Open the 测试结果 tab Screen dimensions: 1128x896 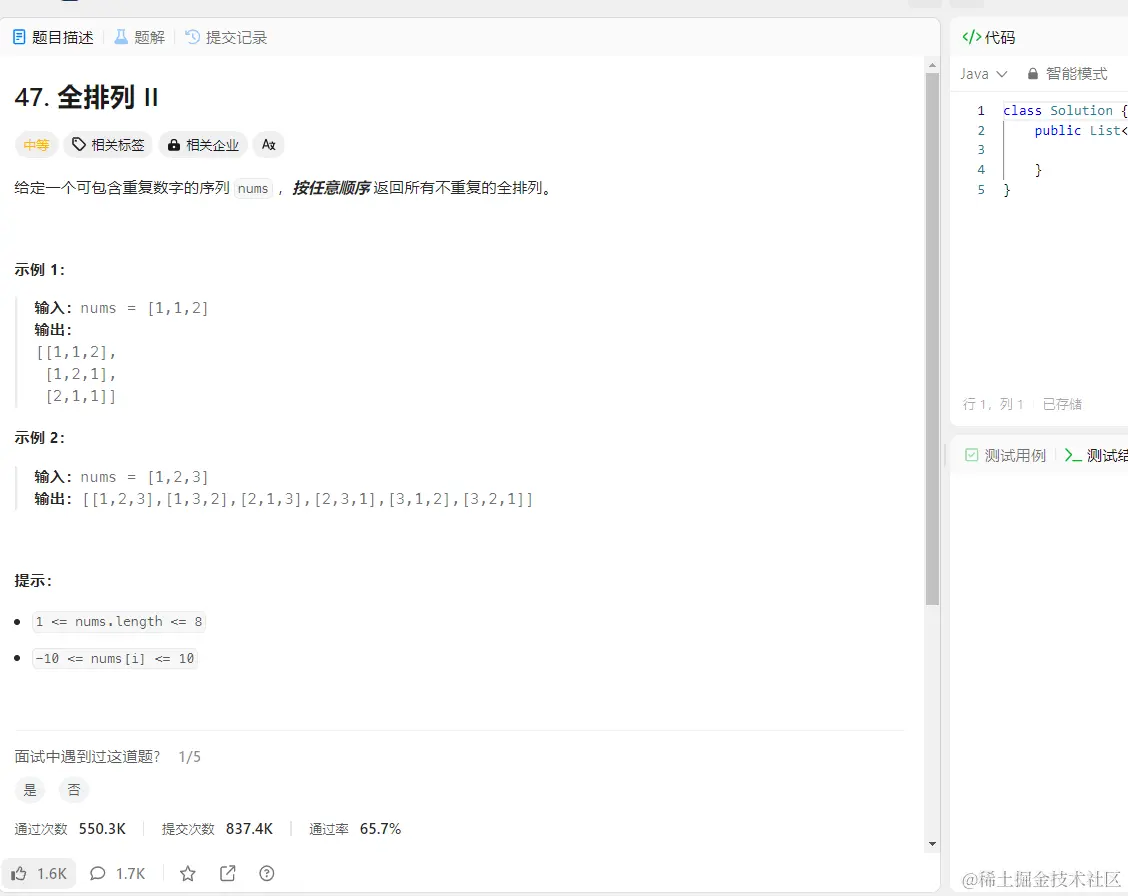point(1096,455)
